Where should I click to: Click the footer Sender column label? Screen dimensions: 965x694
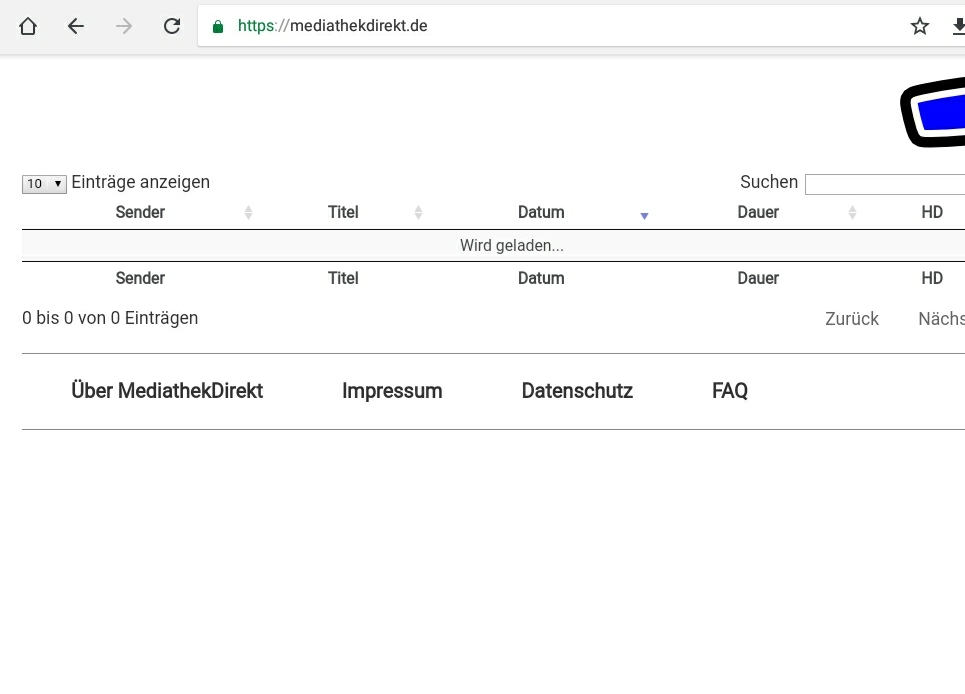[140, 278]
